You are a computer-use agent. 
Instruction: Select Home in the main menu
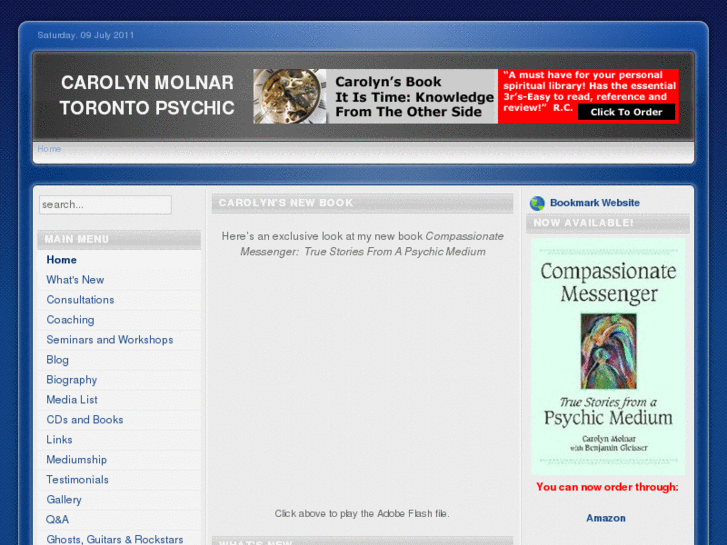point(61,260)
